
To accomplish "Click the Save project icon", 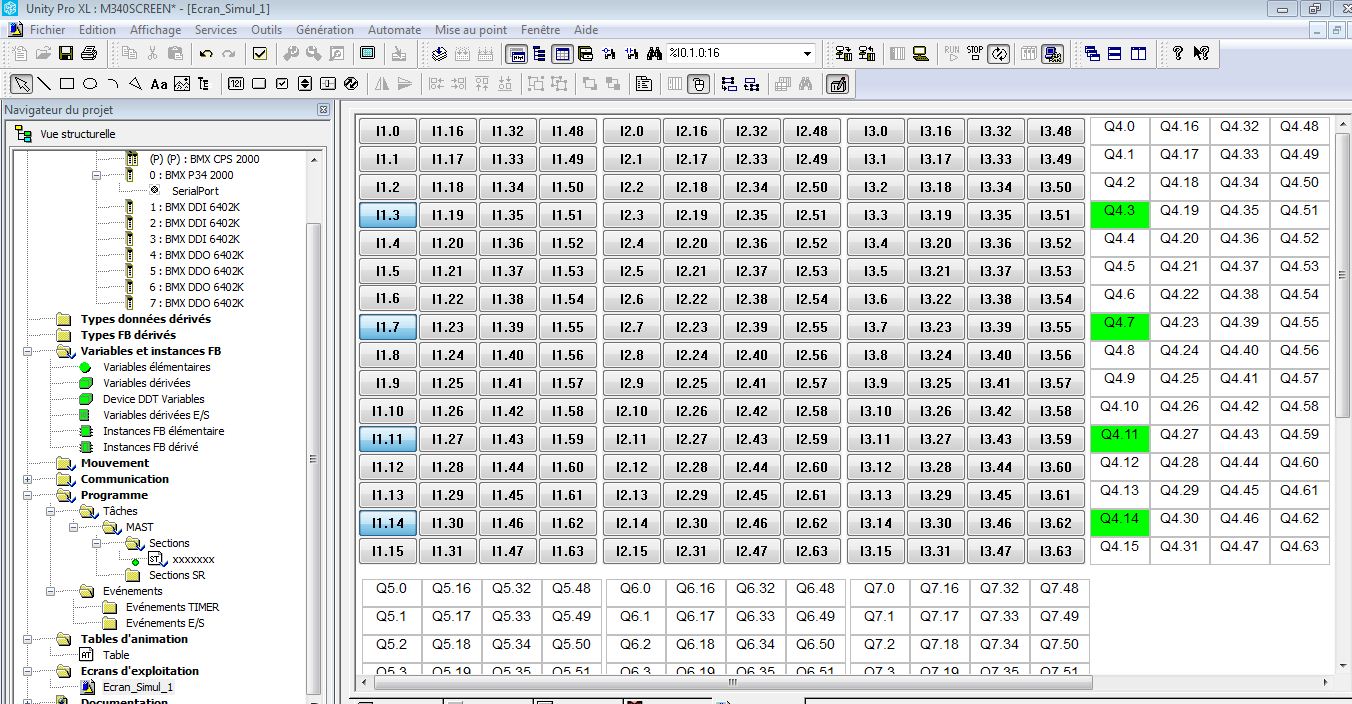I will 66,53.
